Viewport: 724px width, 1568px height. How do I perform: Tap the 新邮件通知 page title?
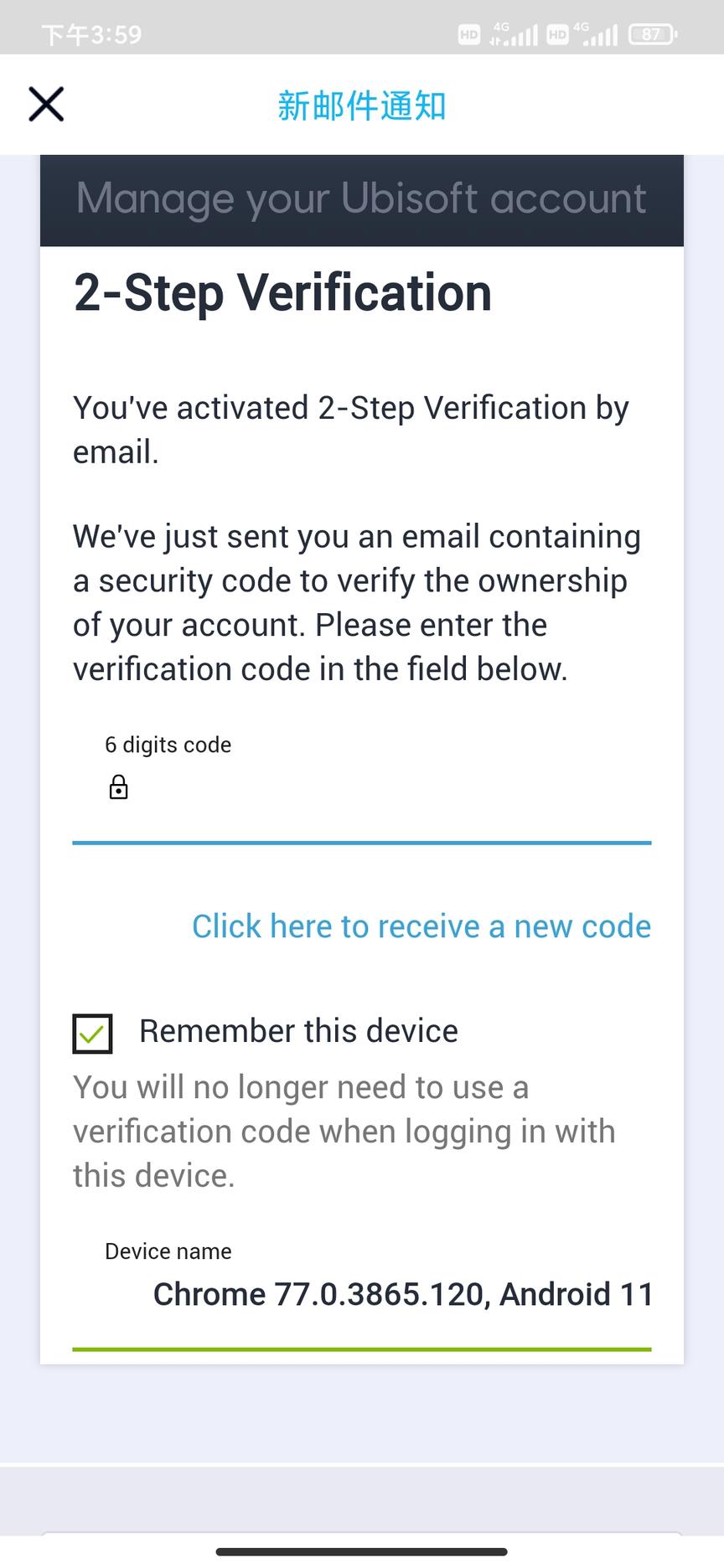[361, 106]
